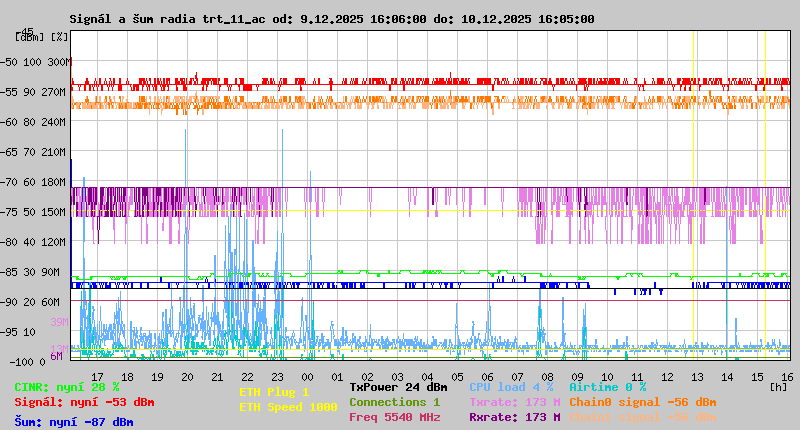This screenshot has height=430, width=800.
Task: Click the x-axis hour label '07'
Action: pyautogui.click(x=517, y=377)
